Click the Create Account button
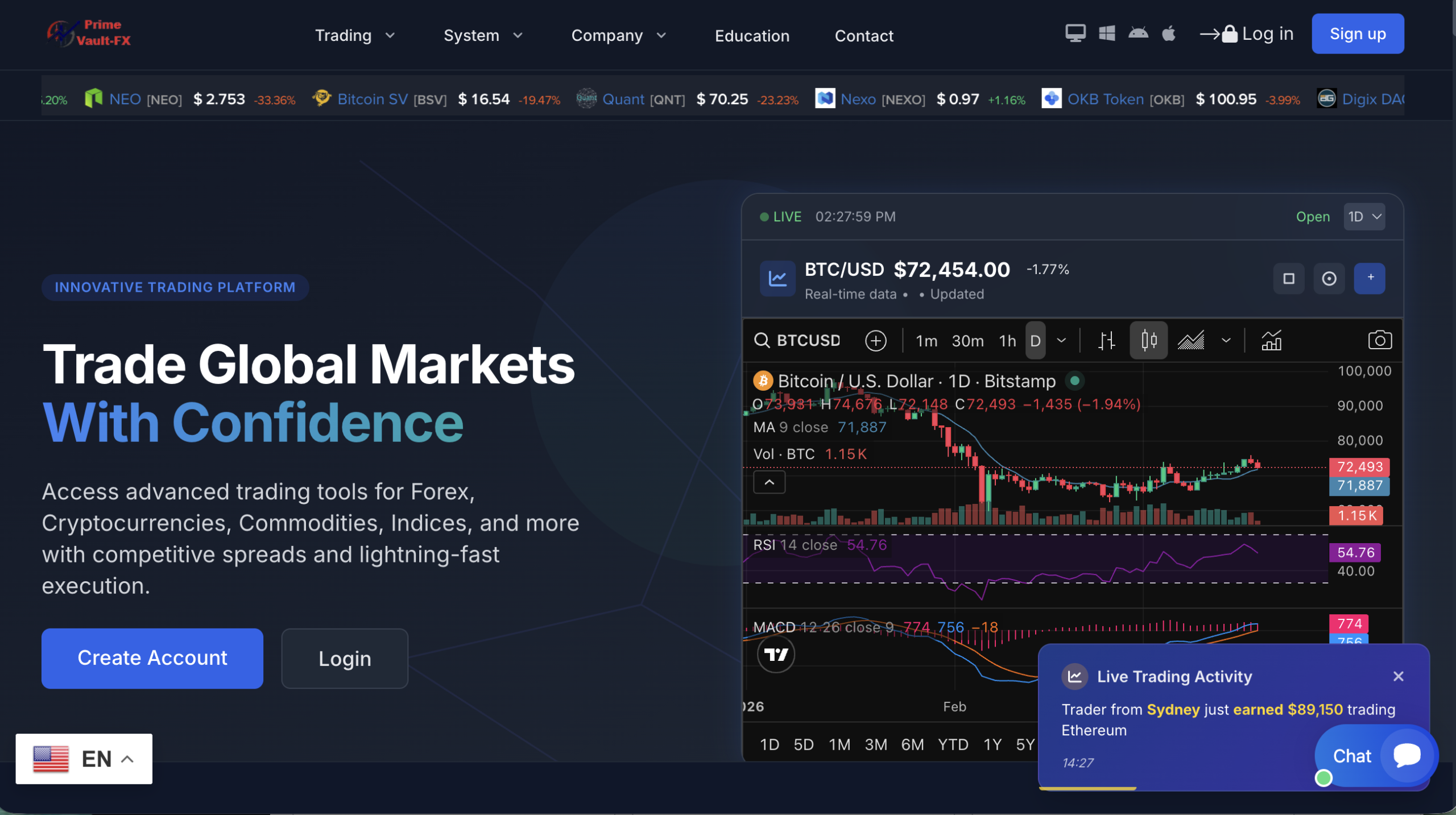1456x815 pixels. tap(152, 658)
